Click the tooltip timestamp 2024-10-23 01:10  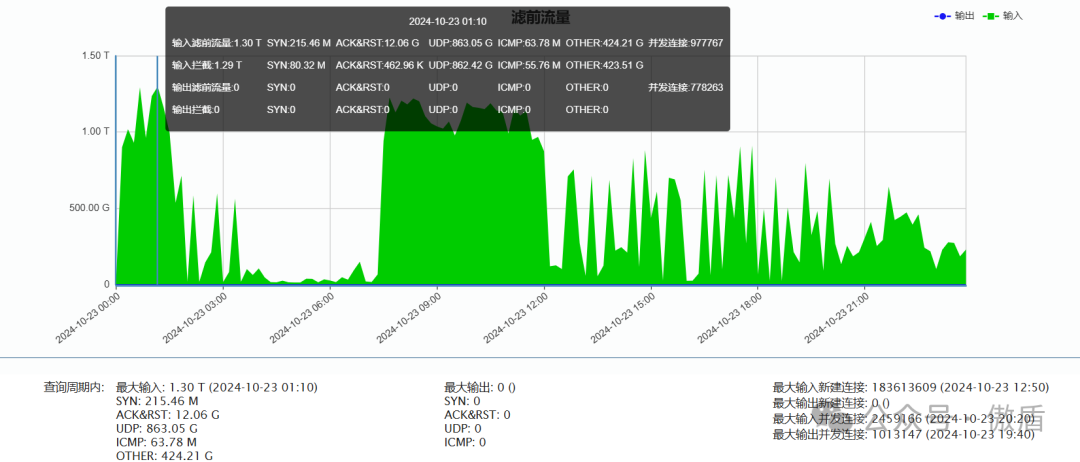[x=447, y=21]
